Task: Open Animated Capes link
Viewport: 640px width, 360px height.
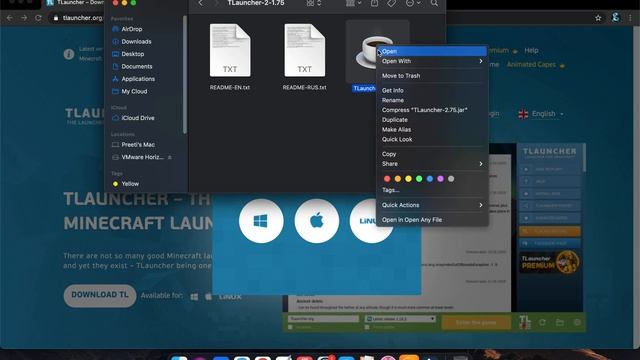Action: coord(536,64)
